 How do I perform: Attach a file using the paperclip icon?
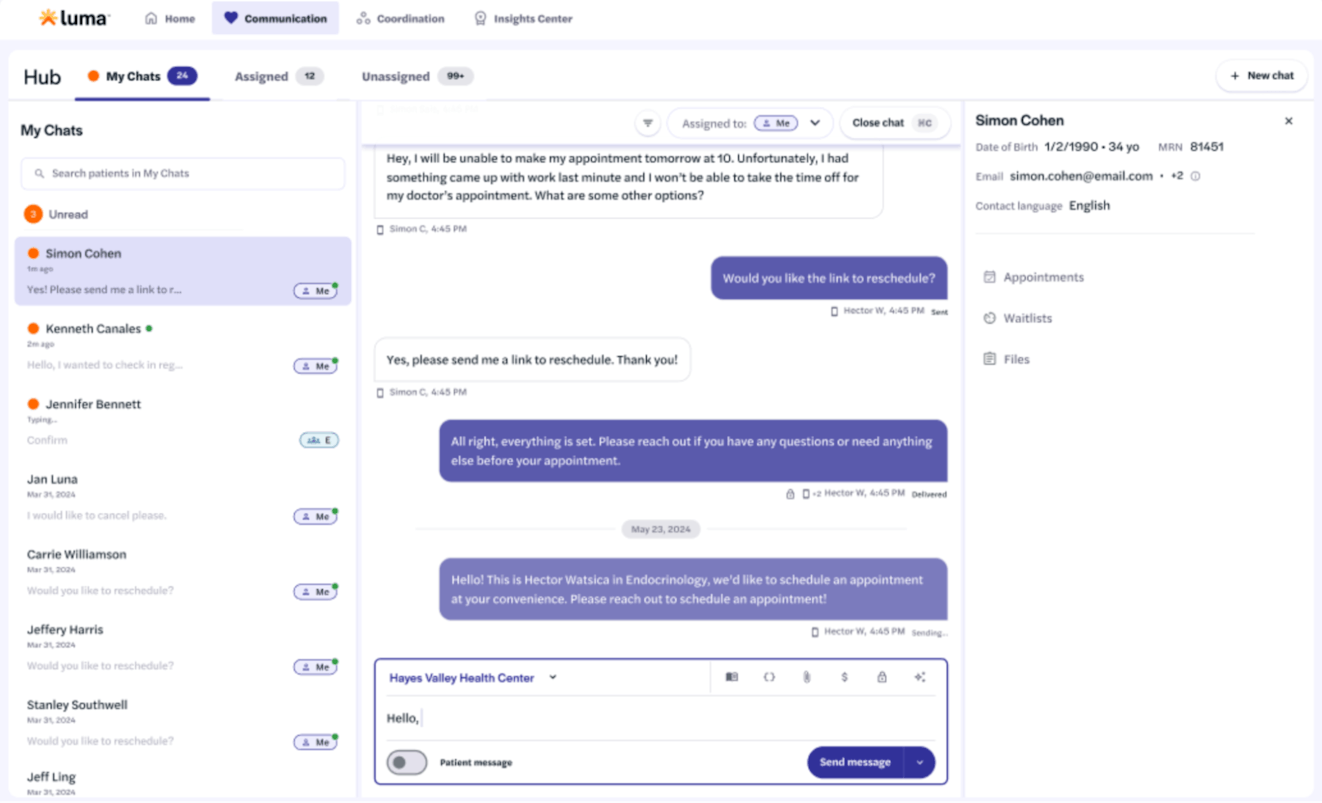(x=806, y=677)
